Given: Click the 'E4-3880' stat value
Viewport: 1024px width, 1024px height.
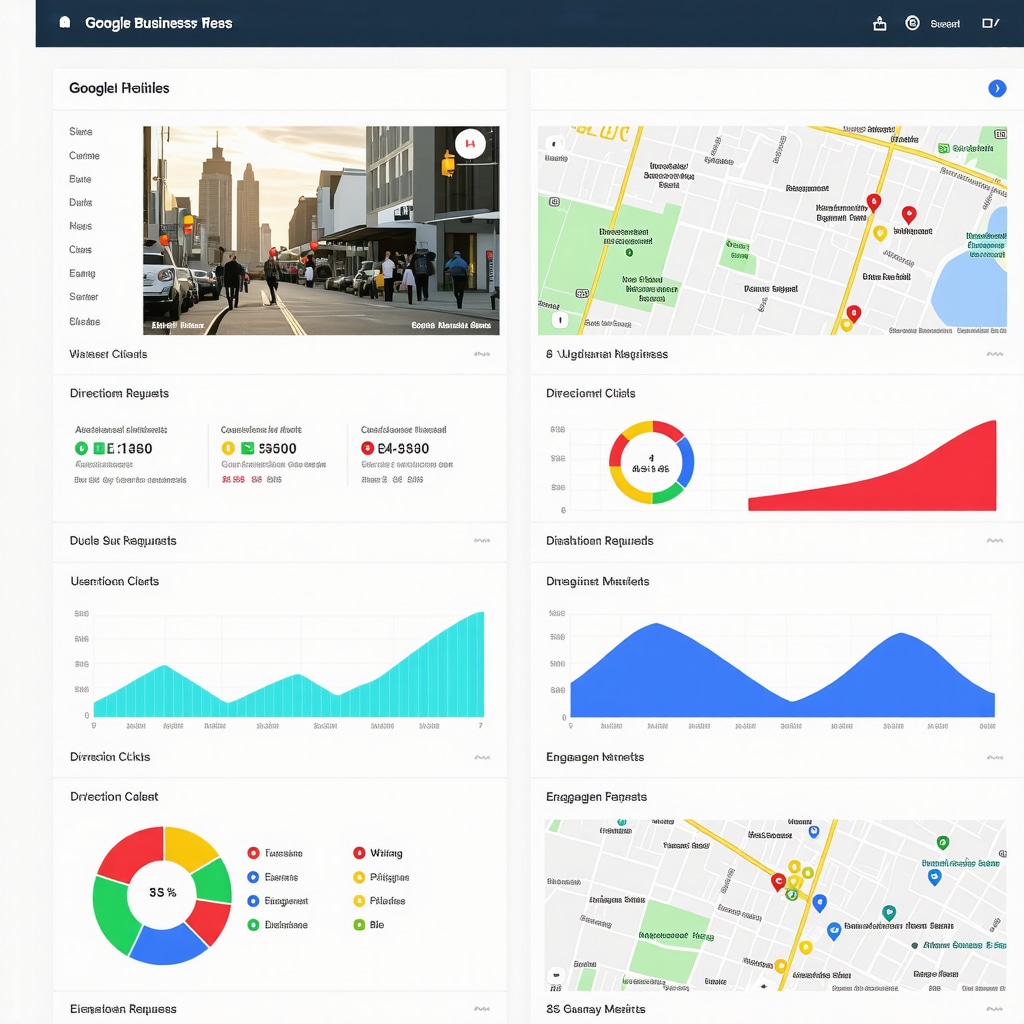Looking at the screenshot, I should [403, 449].
